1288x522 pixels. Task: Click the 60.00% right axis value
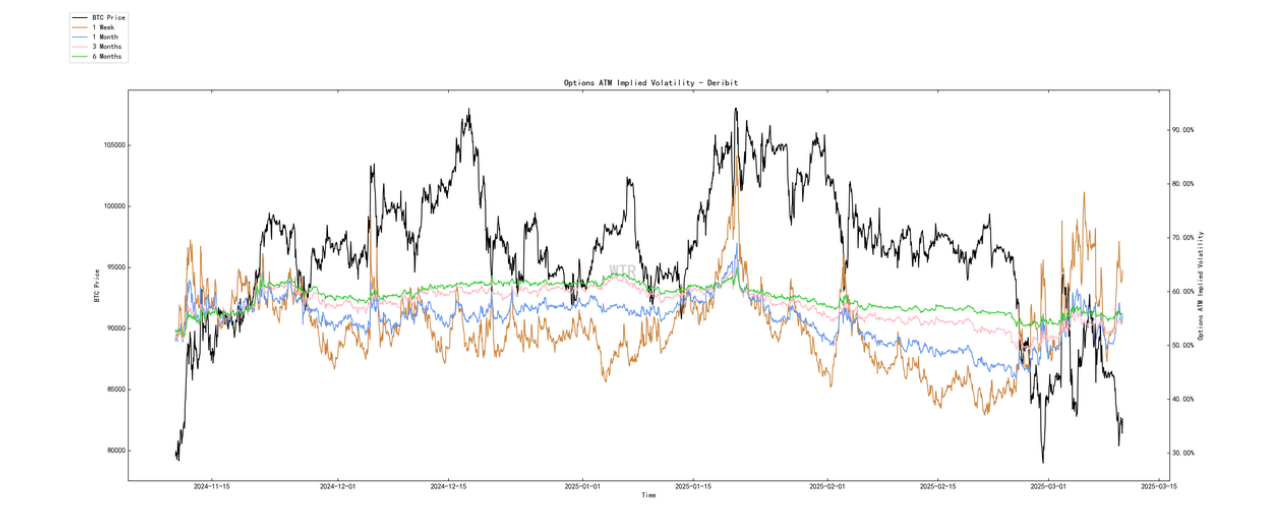point(1184,292)
